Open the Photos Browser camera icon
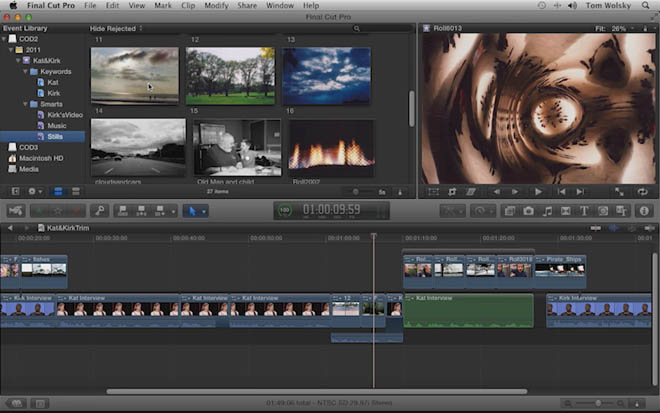 (x=529, y=211)
